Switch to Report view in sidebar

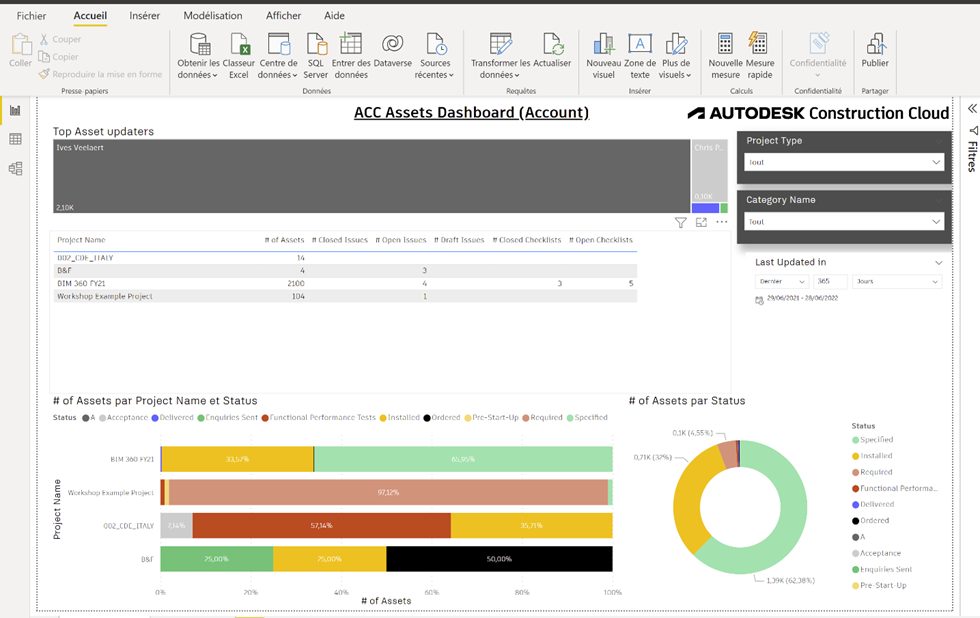(15, 111)
